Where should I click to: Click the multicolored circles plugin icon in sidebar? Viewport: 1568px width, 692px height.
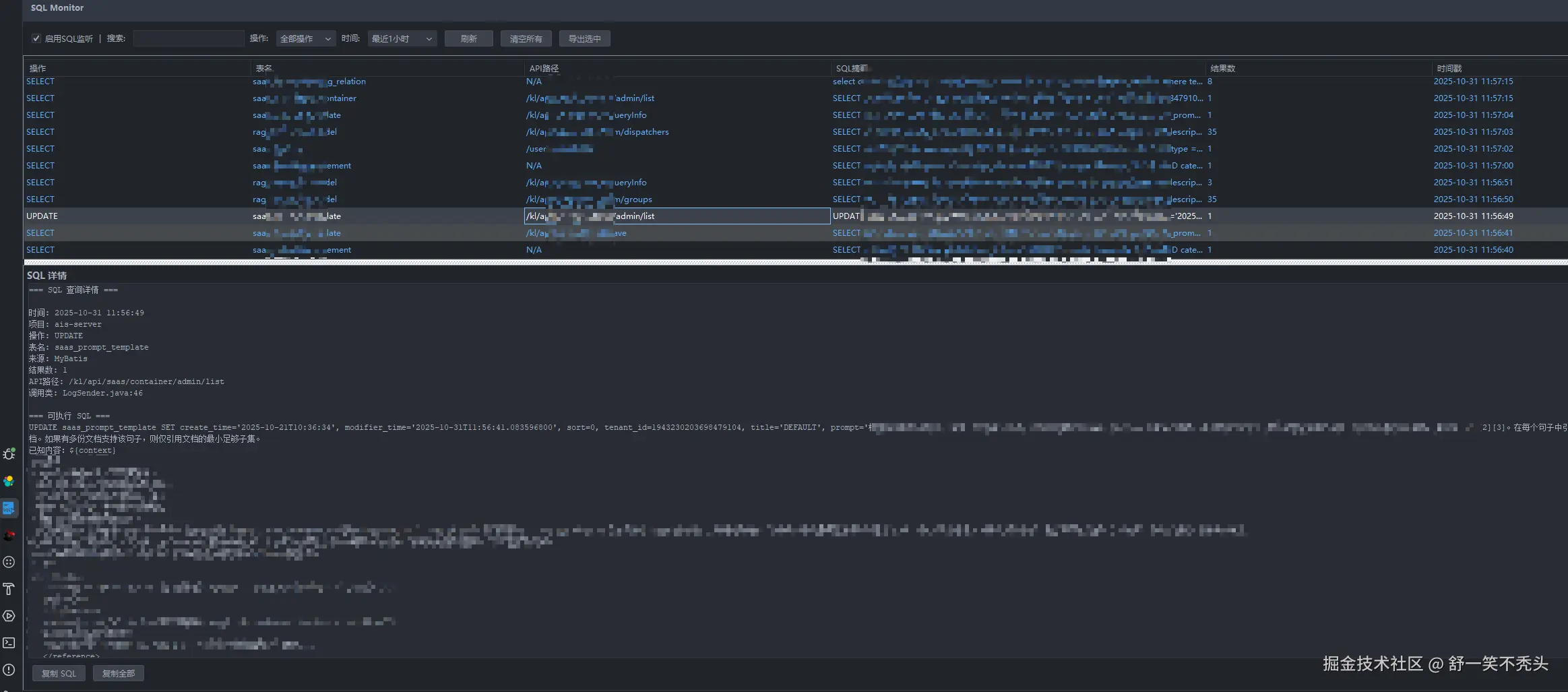pyautogui.click(x=9, y=481)
